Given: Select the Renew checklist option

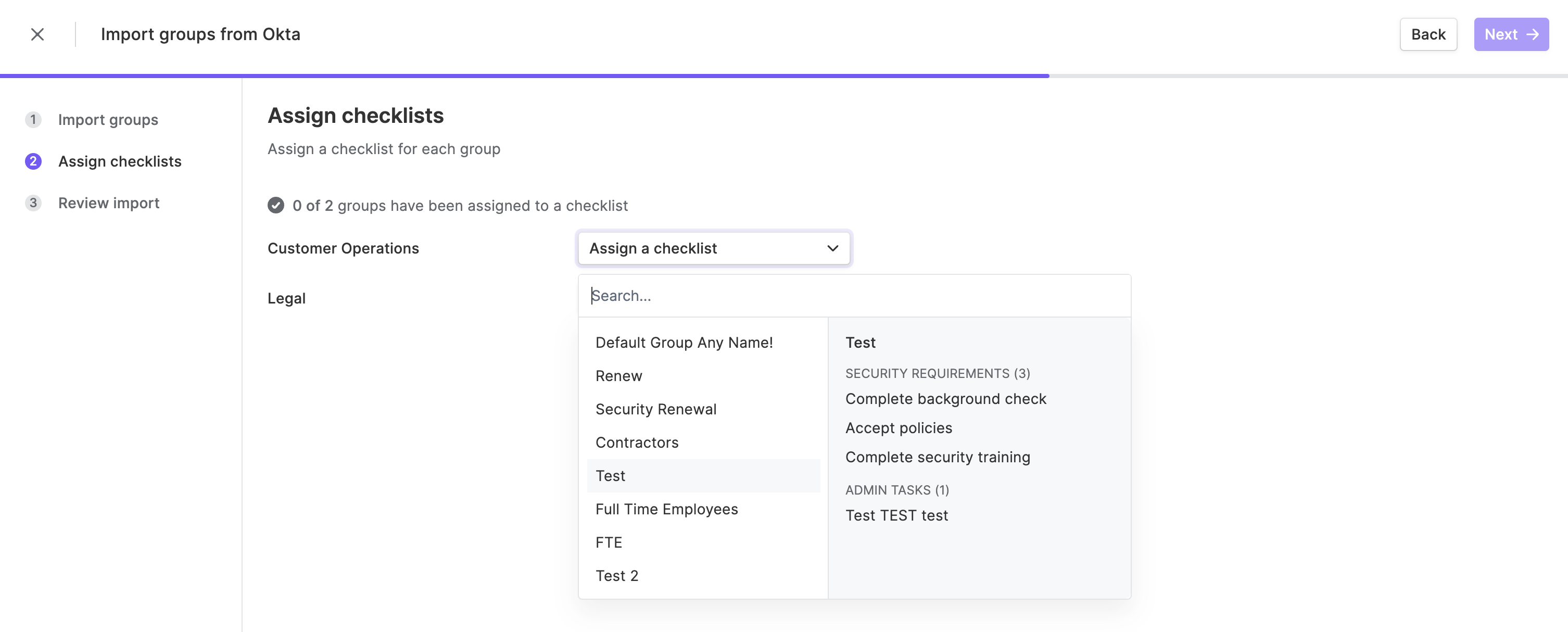Looking at the screenshot, I should point(703,376).
